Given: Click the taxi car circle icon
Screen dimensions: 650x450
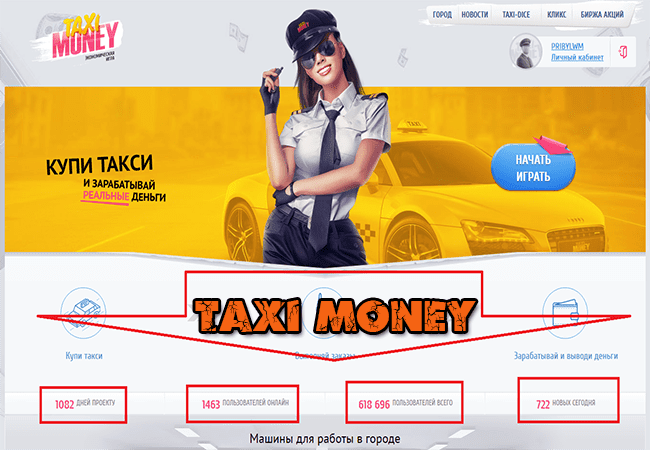Looking at the screenshot, I should point(83,313).
